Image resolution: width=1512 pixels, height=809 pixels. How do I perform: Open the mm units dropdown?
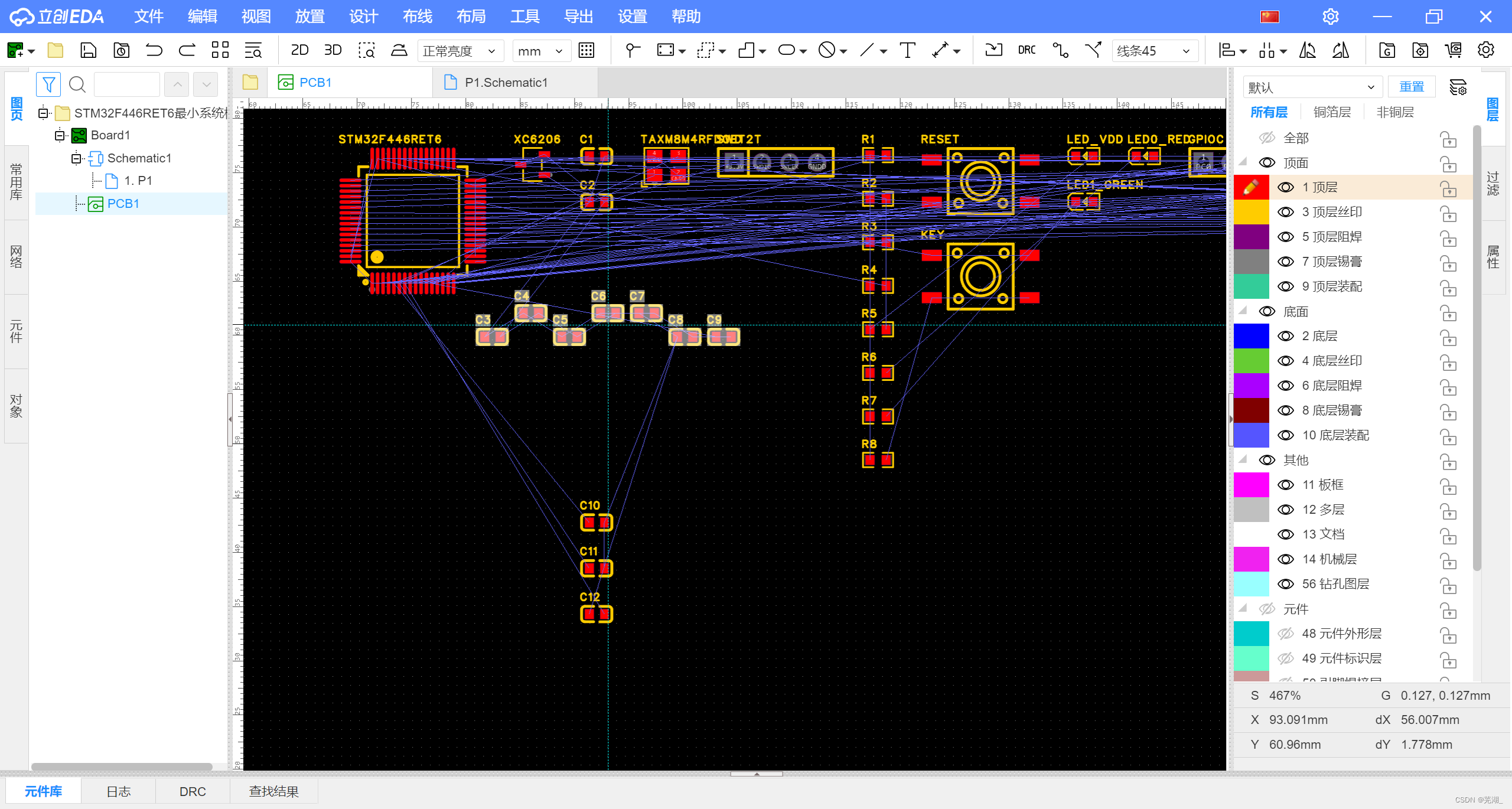tap(541, 51)
